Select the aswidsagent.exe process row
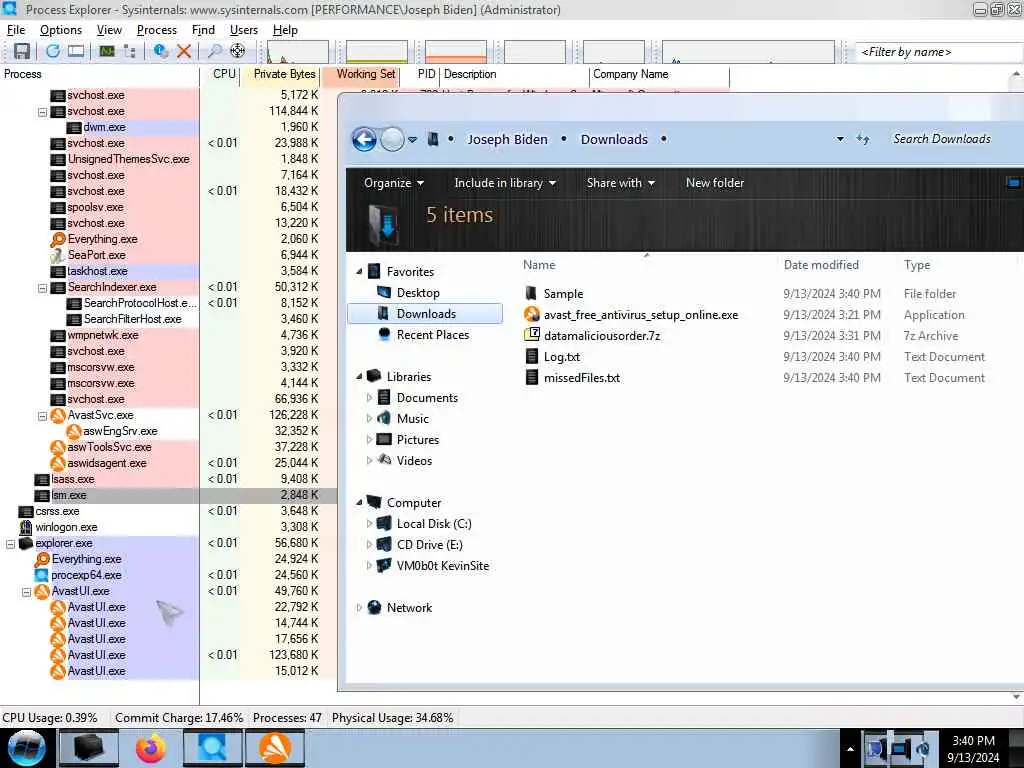 point(106,463)
